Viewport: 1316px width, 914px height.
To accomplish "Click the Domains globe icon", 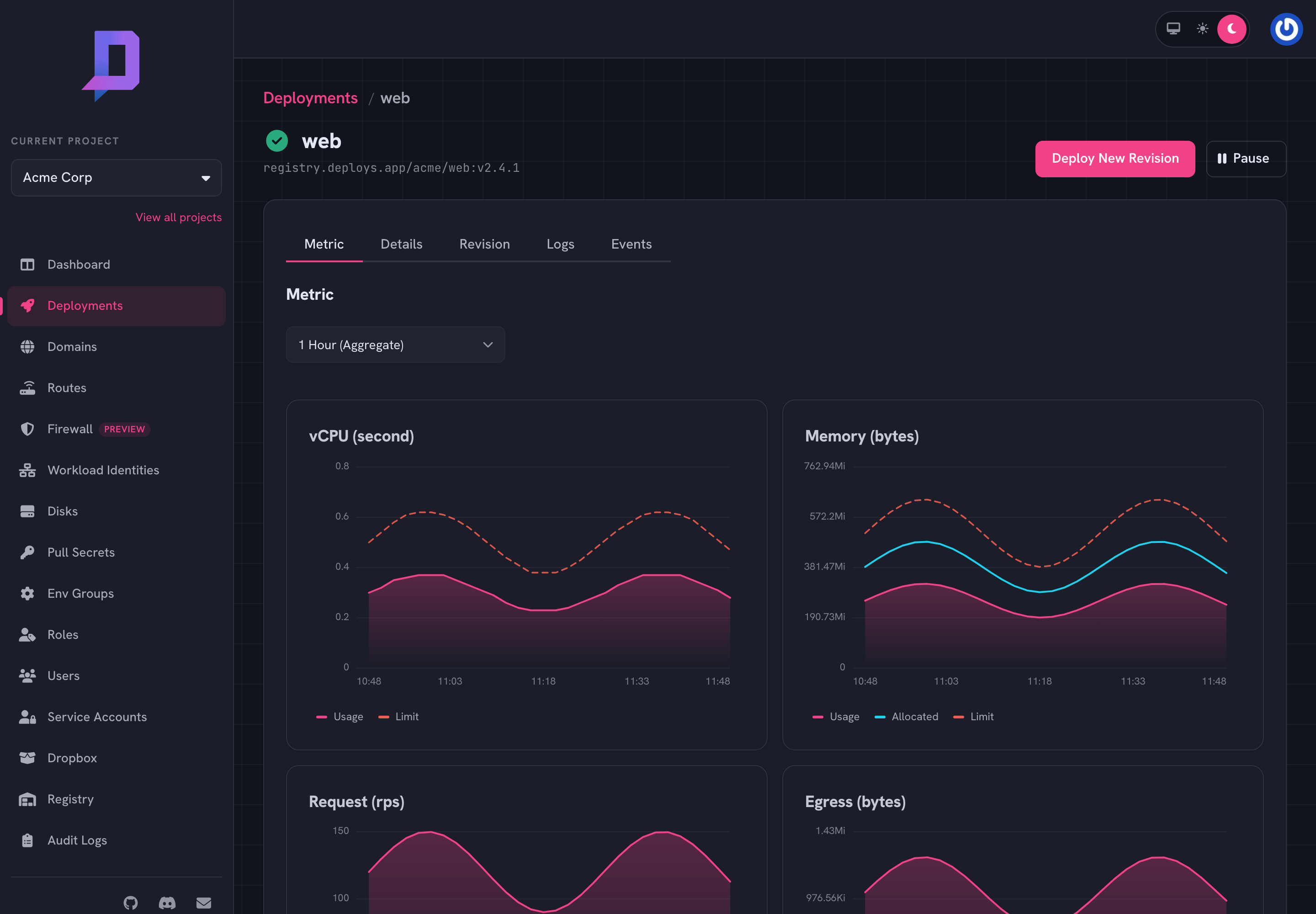I will click(27, 347).
